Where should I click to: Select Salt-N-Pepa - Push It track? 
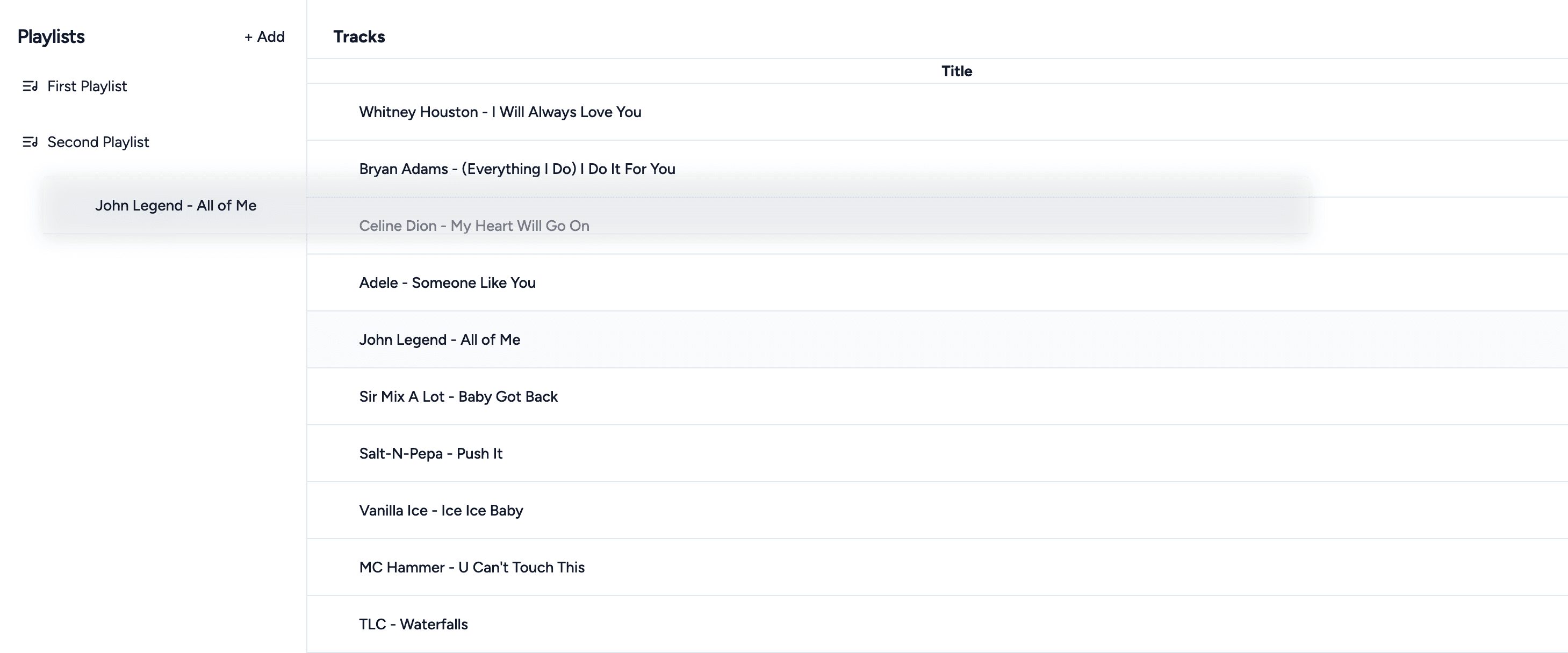pos(430,454)
